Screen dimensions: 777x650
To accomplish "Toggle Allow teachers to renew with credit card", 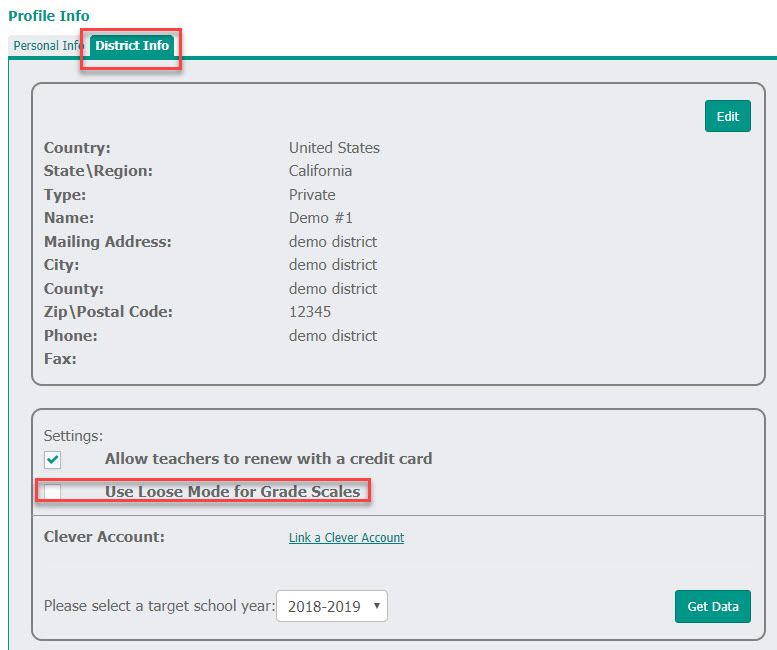I will pos(53,459).
